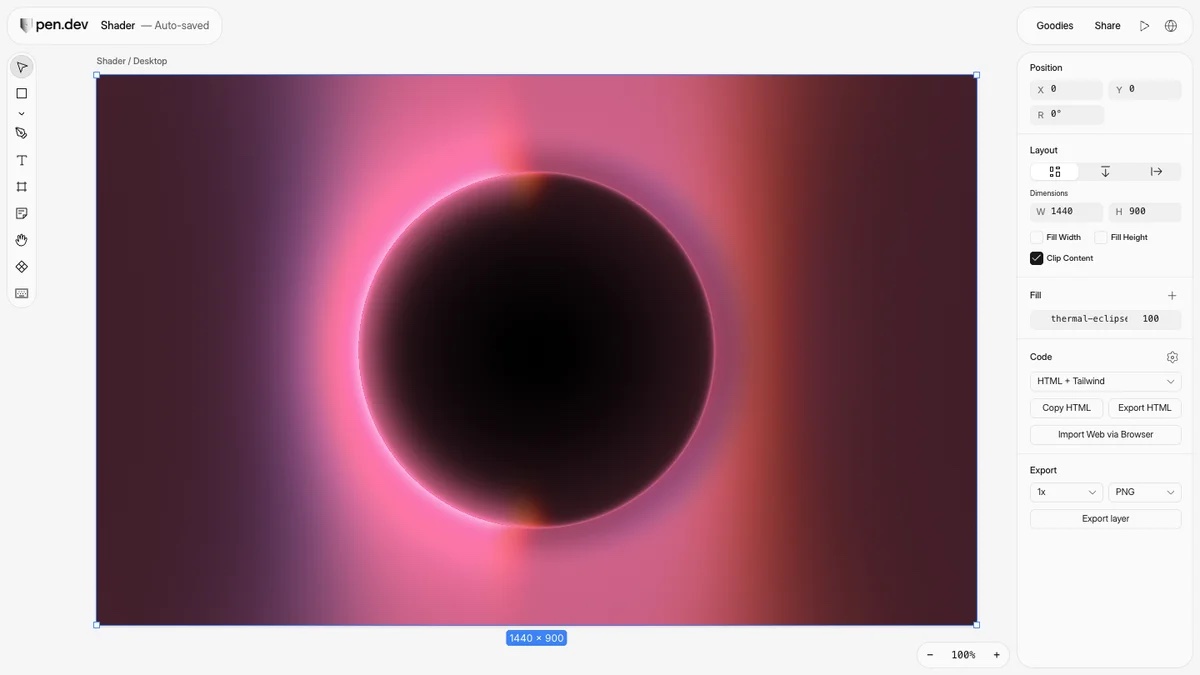
Task: Open the keyboard shortcuts icon
Action: click(21, 293)
